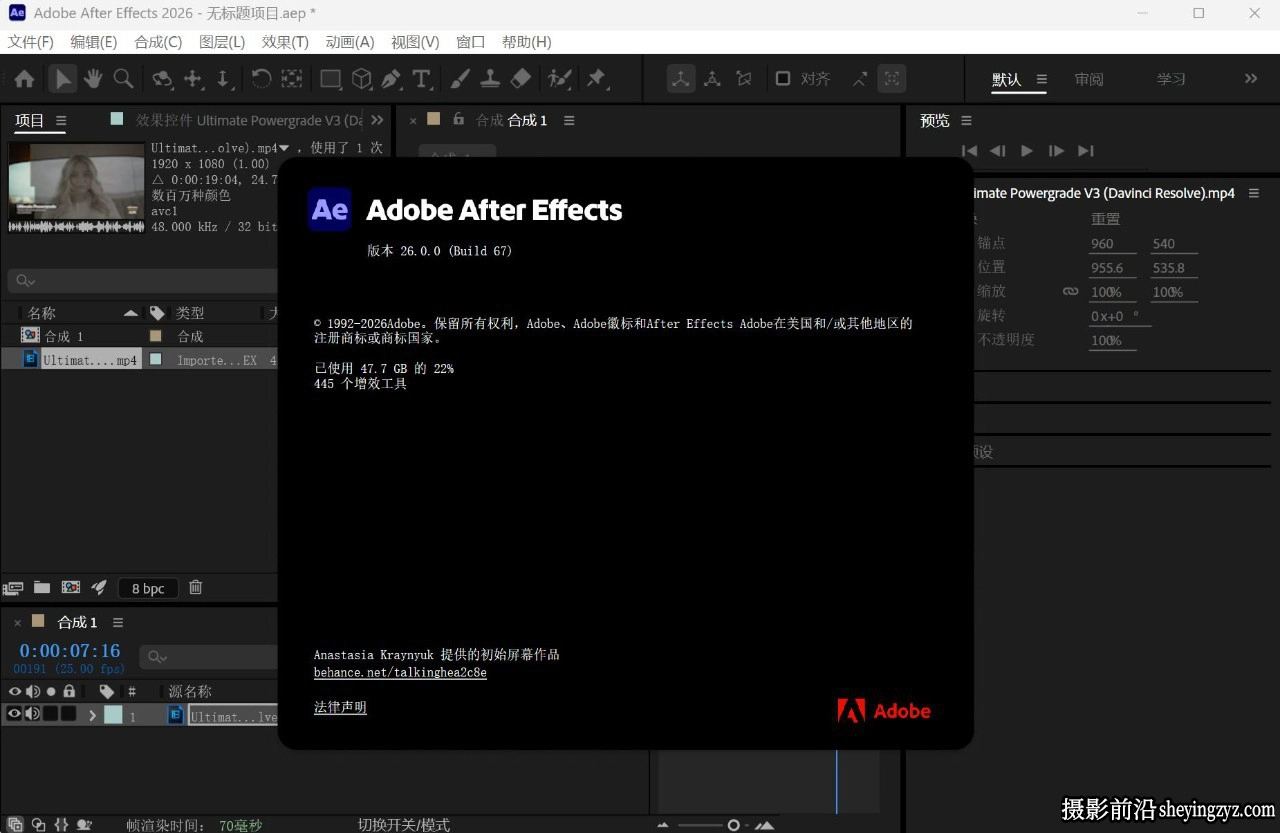Click the timeline zoom slider handle
The height and width of the screenshot is (833, 1280).
point(733,825)
